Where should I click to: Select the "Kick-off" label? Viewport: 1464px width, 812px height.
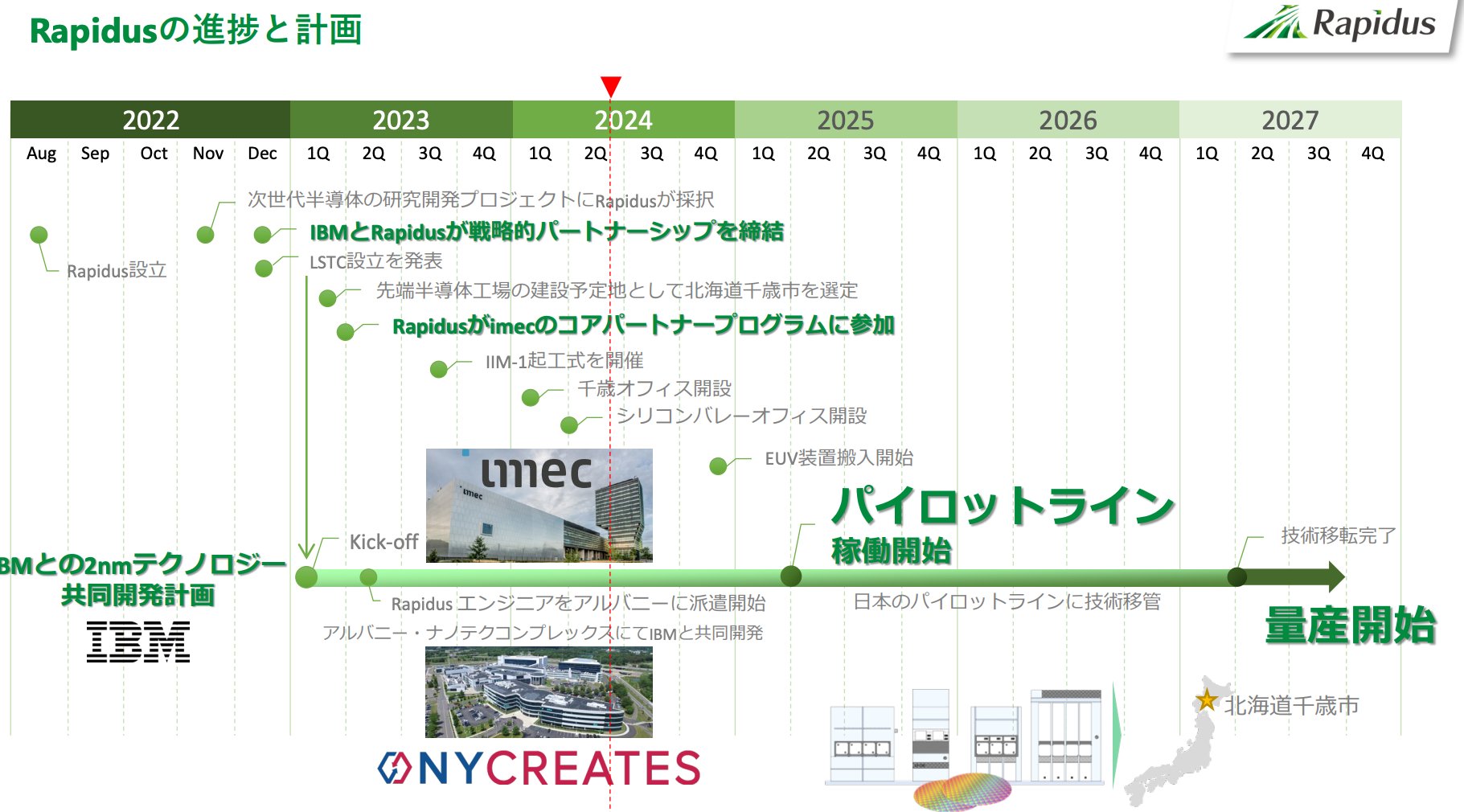[x=383, y=542]
